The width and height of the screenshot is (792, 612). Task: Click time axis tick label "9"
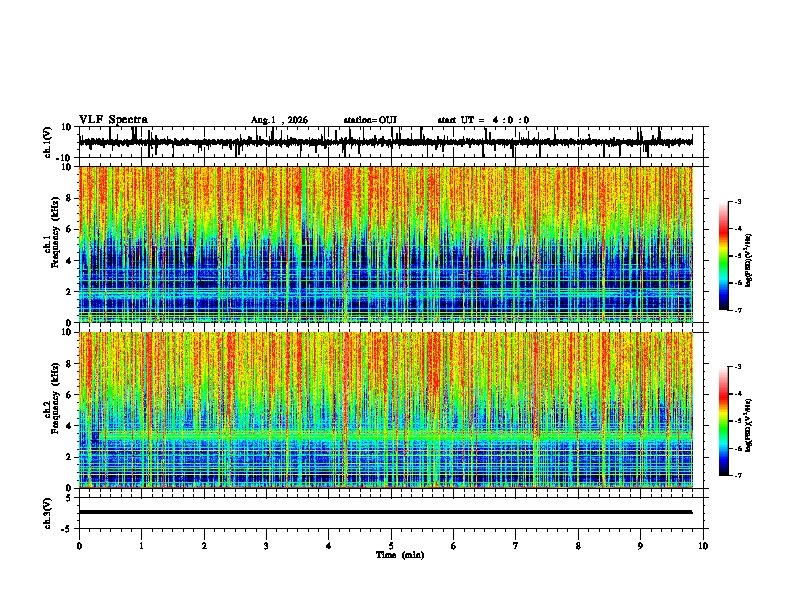[640, 546]
